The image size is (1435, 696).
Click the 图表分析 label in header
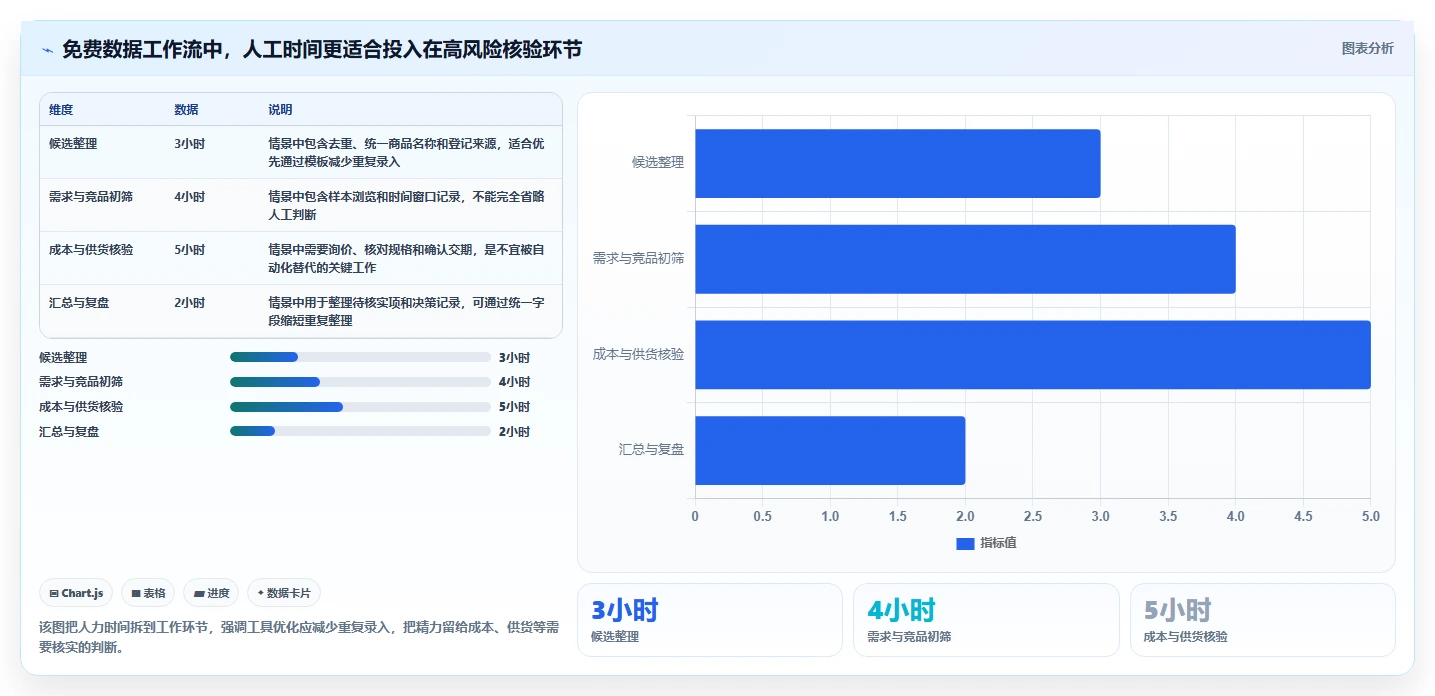[1367, 48]
